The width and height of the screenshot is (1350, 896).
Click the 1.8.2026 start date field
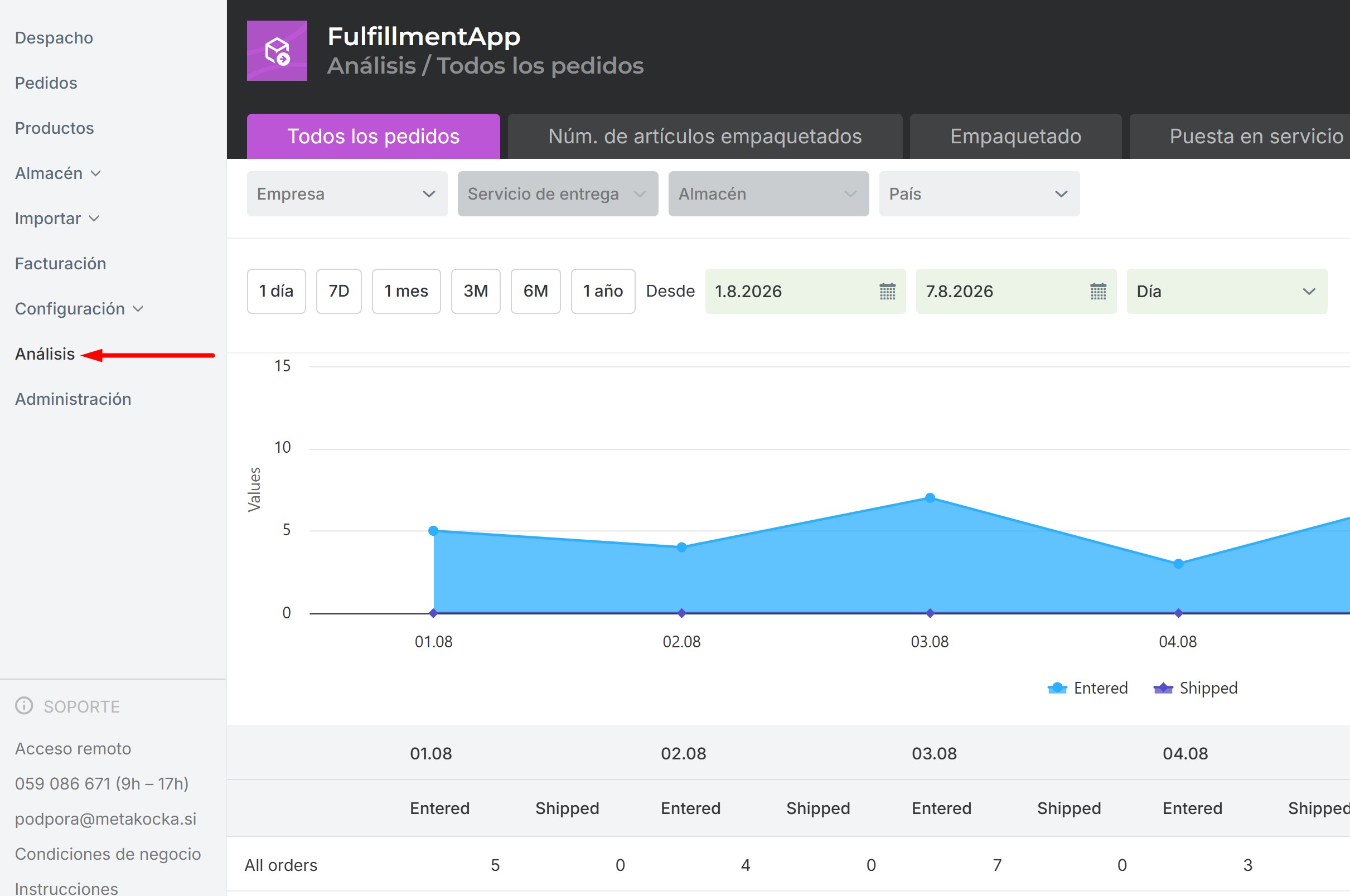click(x=805, y=292)
